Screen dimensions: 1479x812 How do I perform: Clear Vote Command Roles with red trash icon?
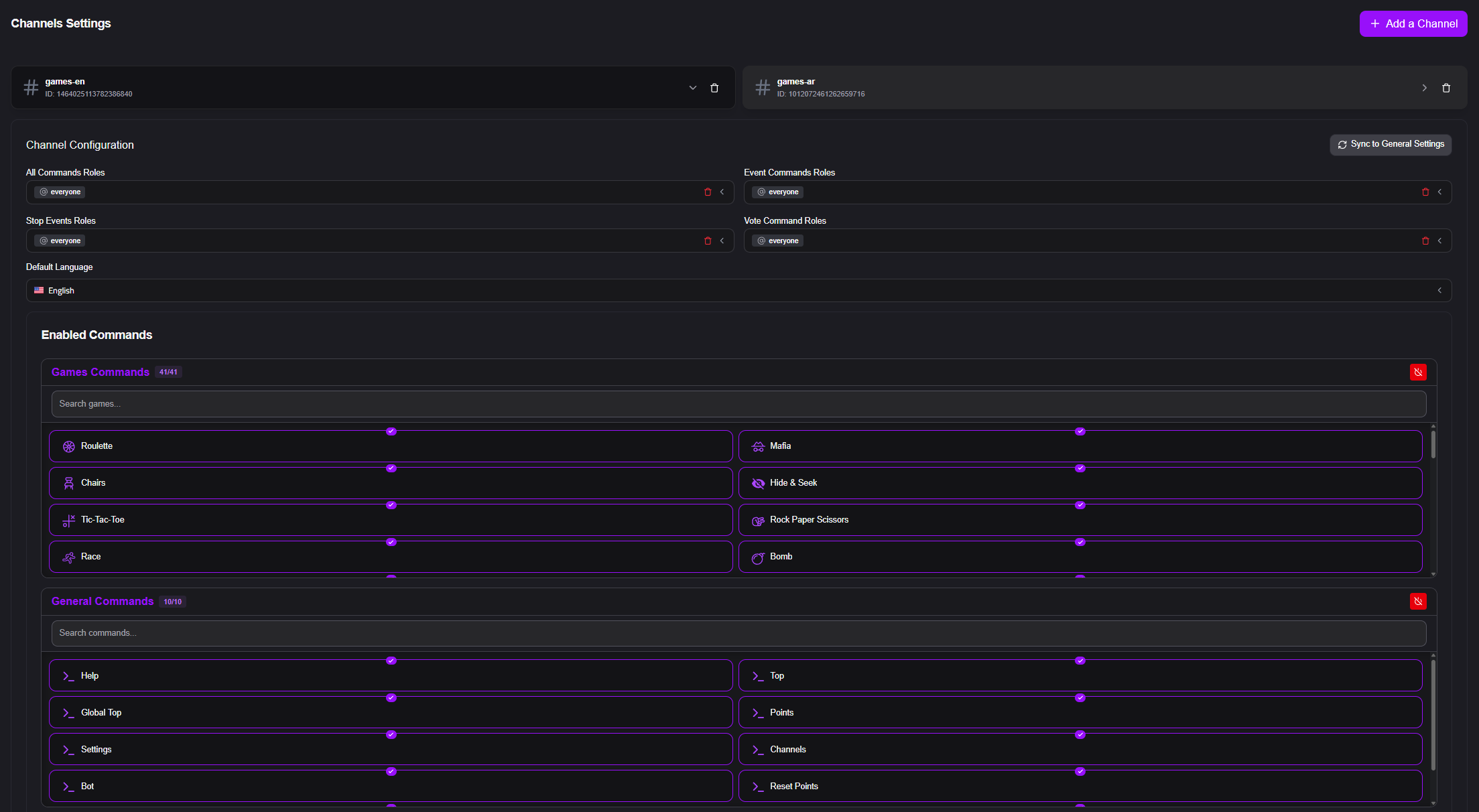coord(1425,241)
